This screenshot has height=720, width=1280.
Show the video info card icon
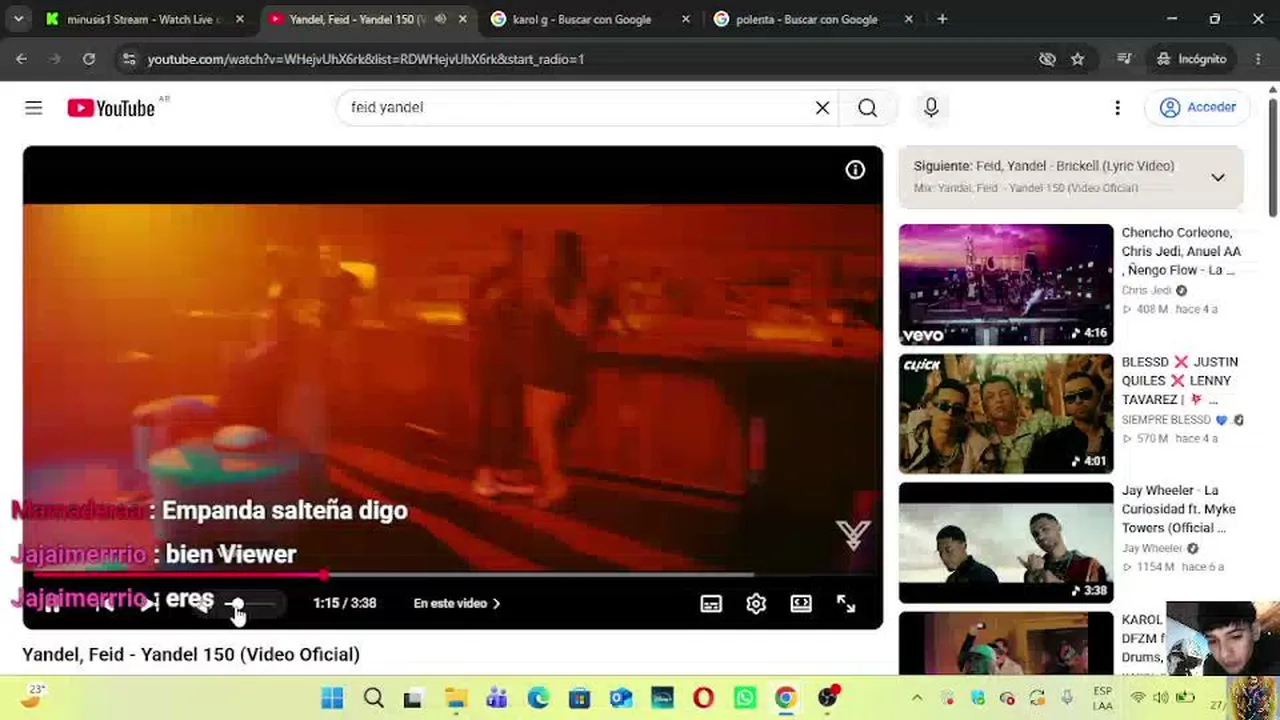[855, 170]
